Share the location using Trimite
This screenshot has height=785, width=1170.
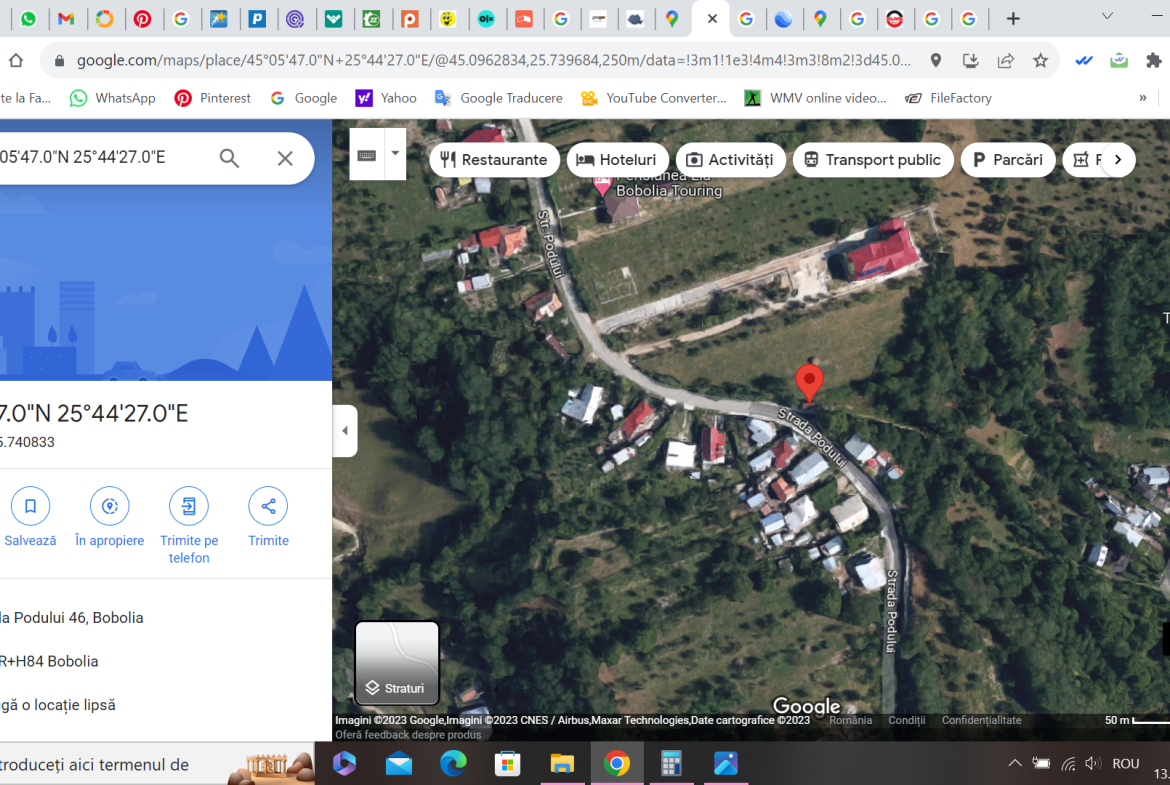point(268,507)
